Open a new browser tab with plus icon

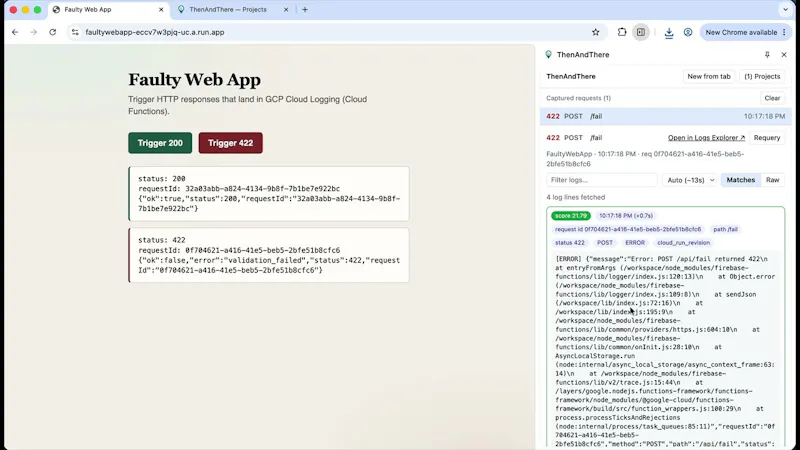(x=305, y=9)
